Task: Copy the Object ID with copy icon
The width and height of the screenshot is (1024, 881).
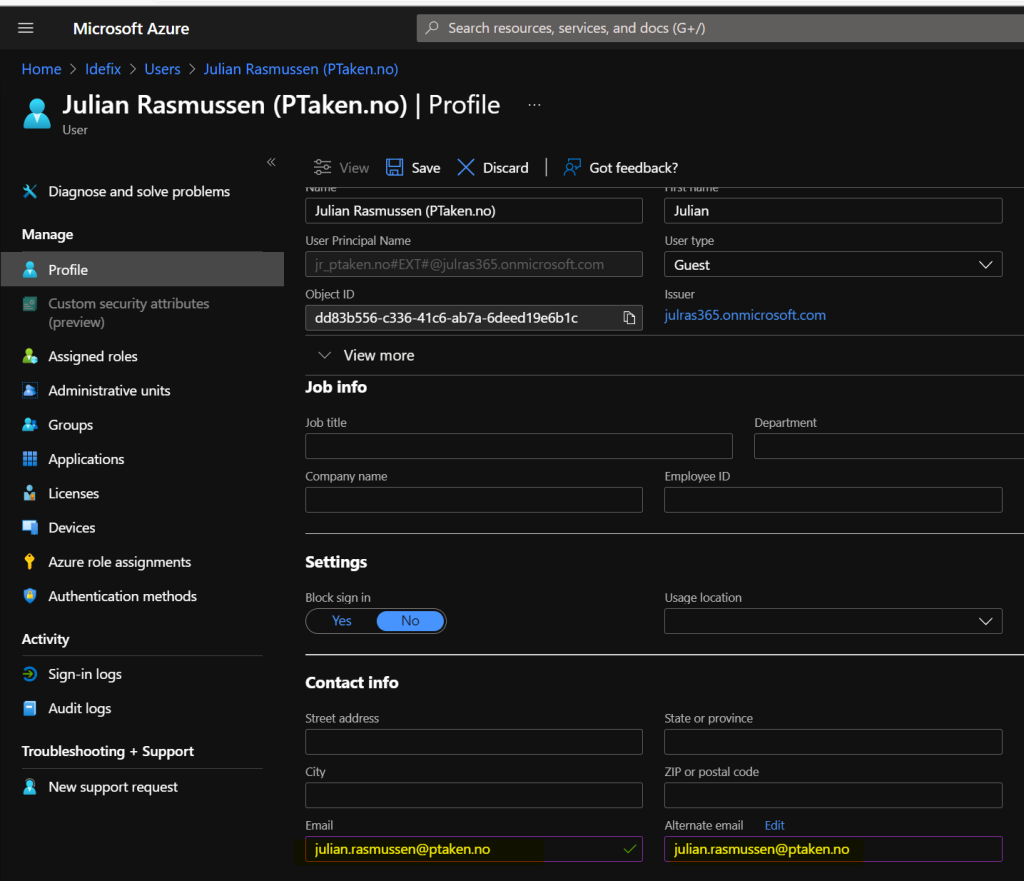Action: click(x=629, y=318)
